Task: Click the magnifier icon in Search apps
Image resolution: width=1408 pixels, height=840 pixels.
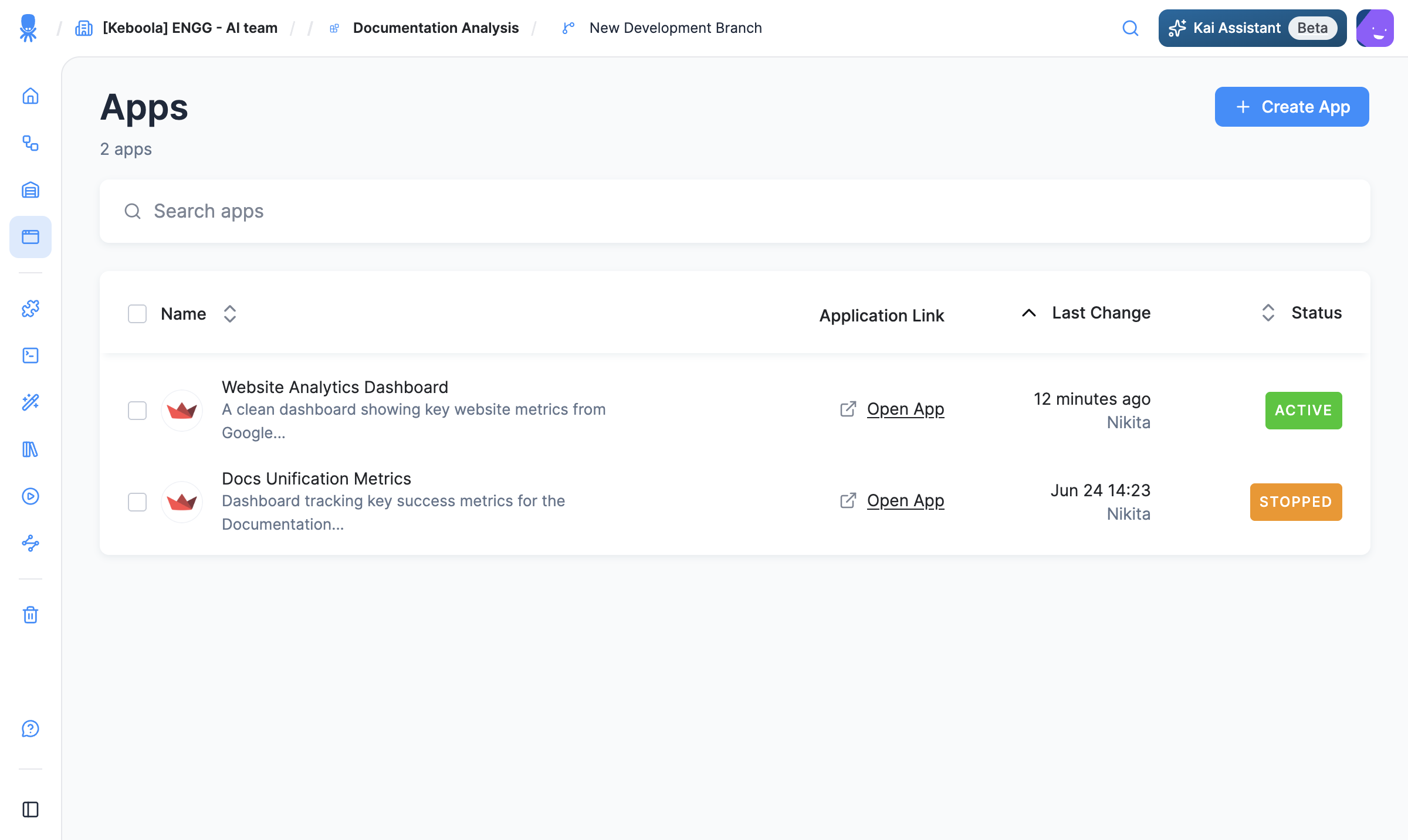Action: pos(133,211)
